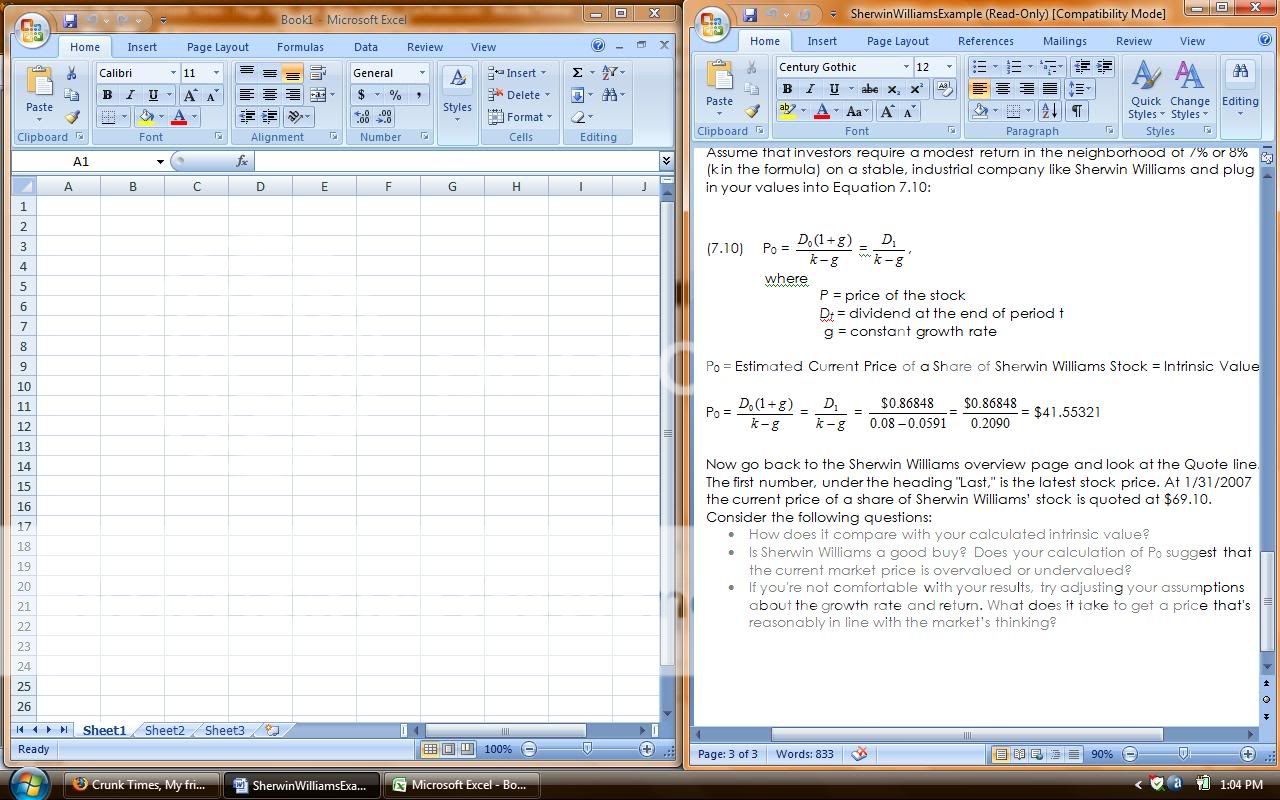
Task: Save the Excel workbook from Quick Access
Action: (x=70, y=20)
